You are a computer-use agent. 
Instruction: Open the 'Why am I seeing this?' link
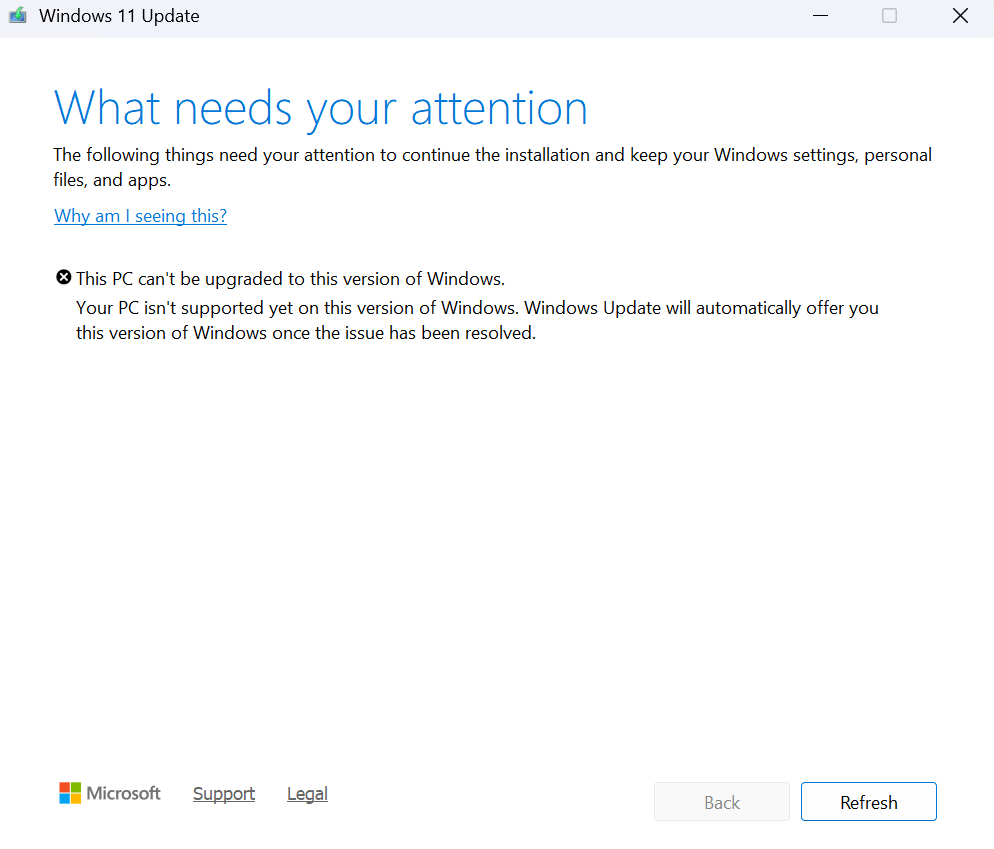click(140, 216)
